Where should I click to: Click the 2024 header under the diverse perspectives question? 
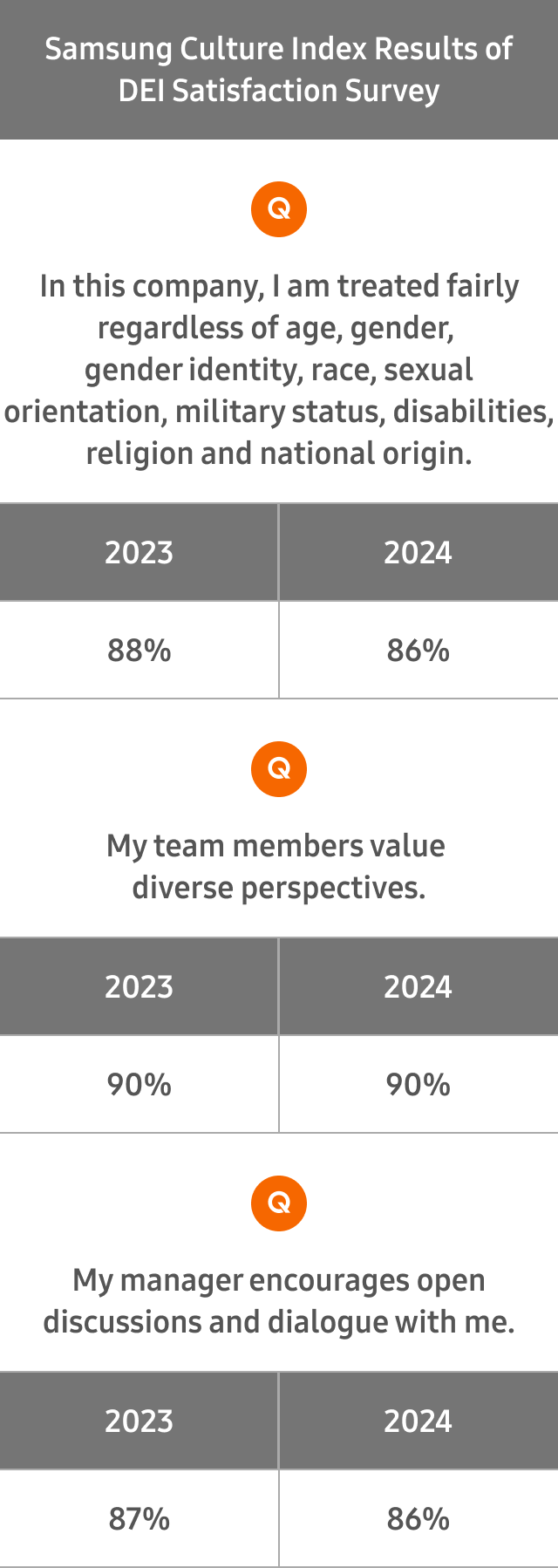[418, 987]
